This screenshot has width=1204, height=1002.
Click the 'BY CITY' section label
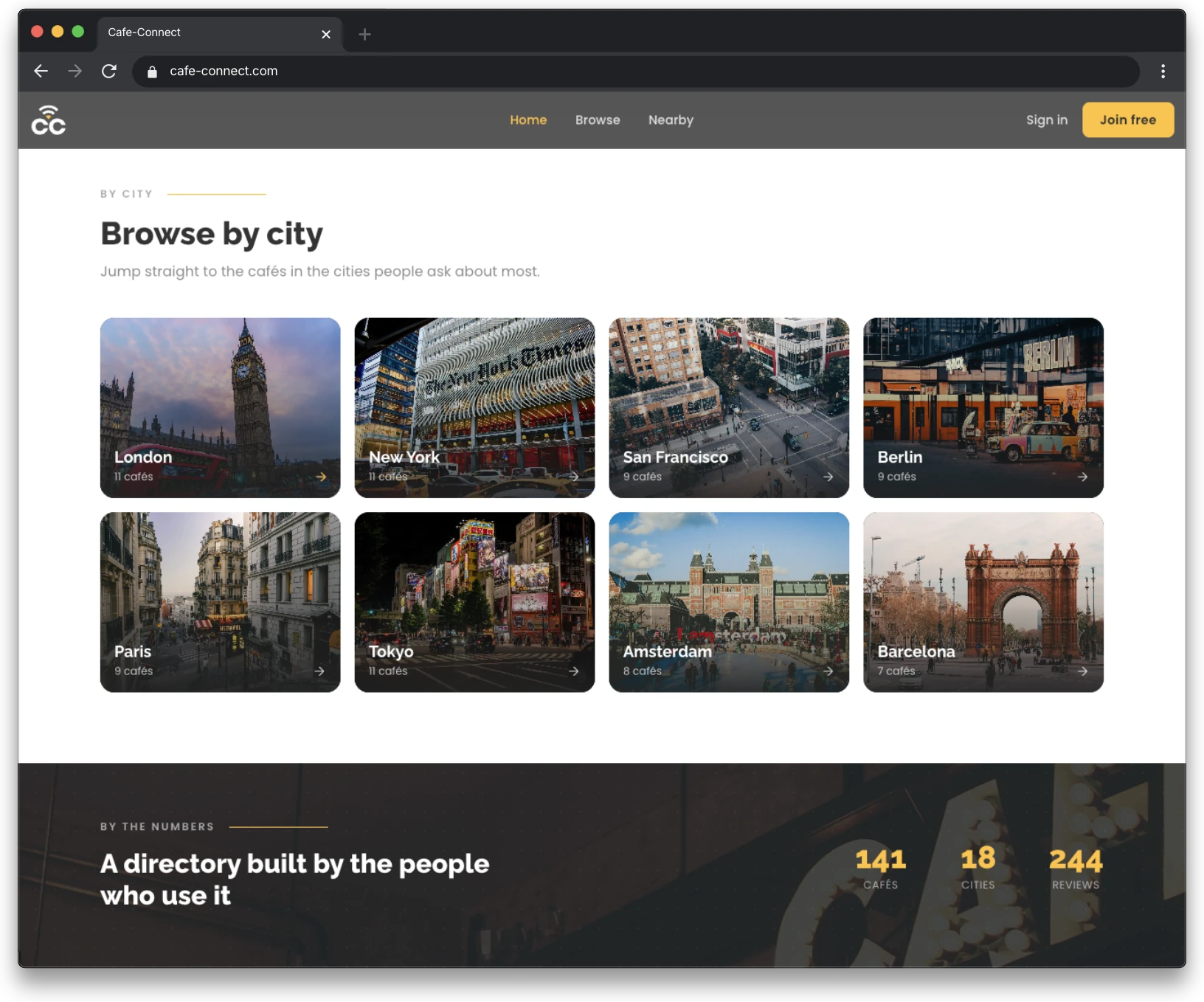tap(127, 194)
